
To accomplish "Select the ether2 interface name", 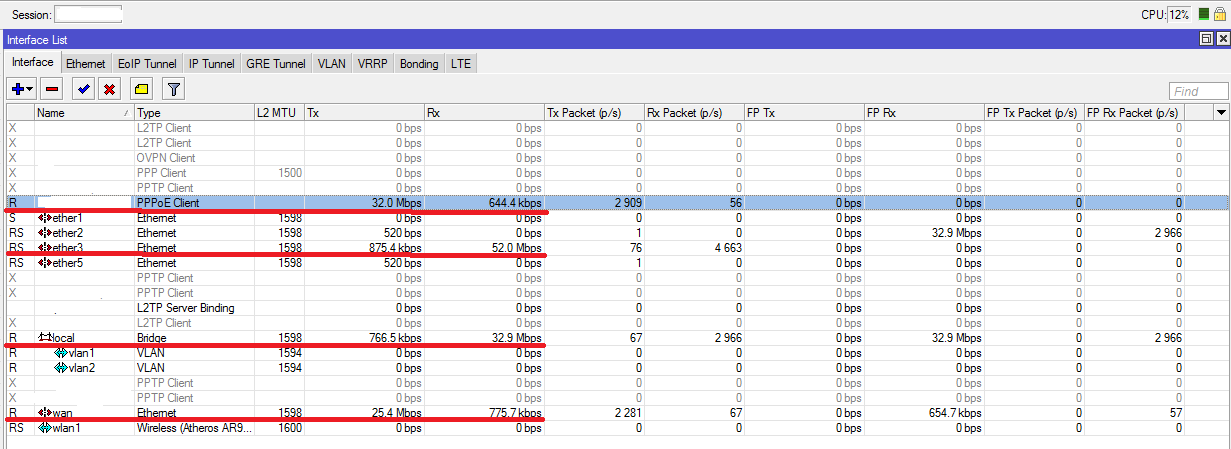I will (x=68, y=233).
